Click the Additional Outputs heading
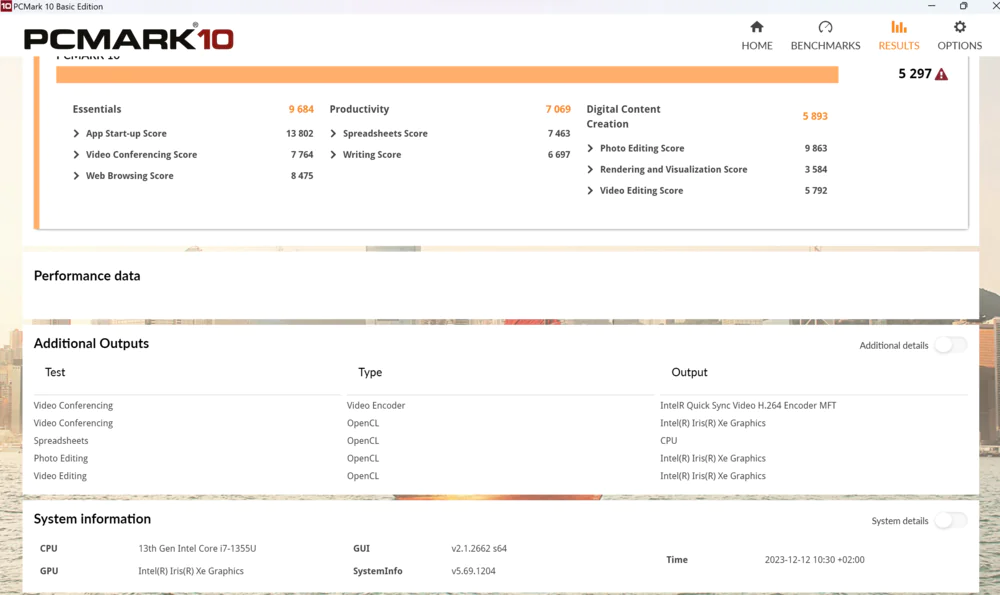 91,343
